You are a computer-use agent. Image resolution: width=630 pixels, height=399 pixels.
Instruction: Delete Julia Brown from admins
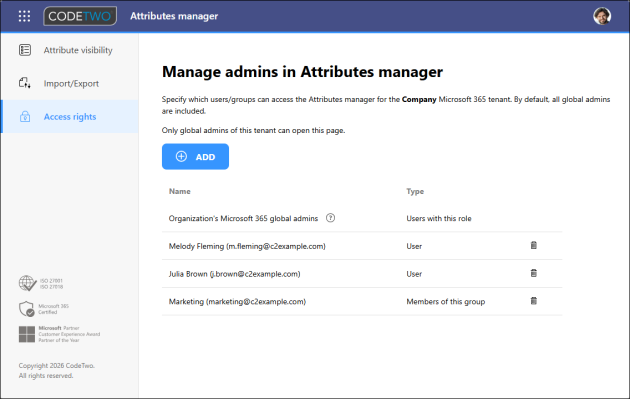(x=534, y=273)
